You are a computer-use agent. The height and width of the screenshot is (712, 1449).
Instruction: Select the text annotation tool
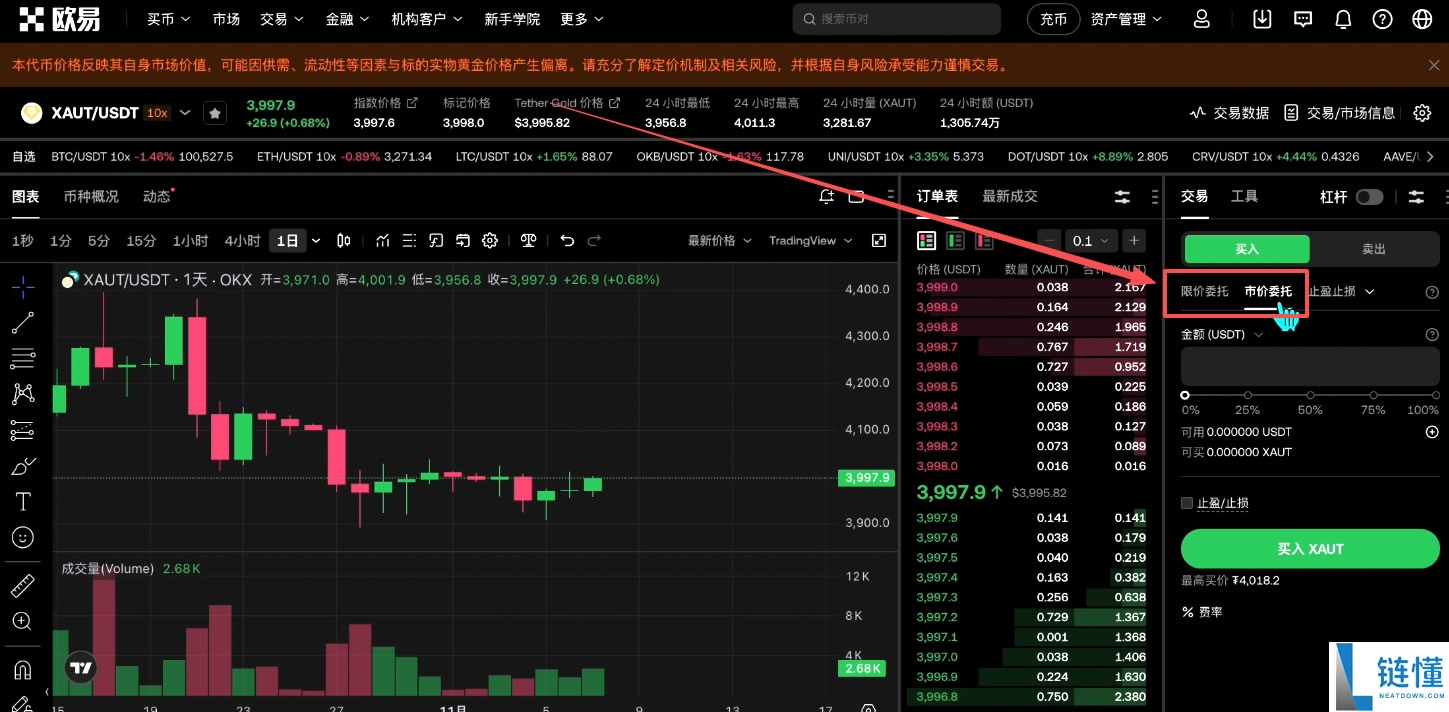tap(23, 501)
